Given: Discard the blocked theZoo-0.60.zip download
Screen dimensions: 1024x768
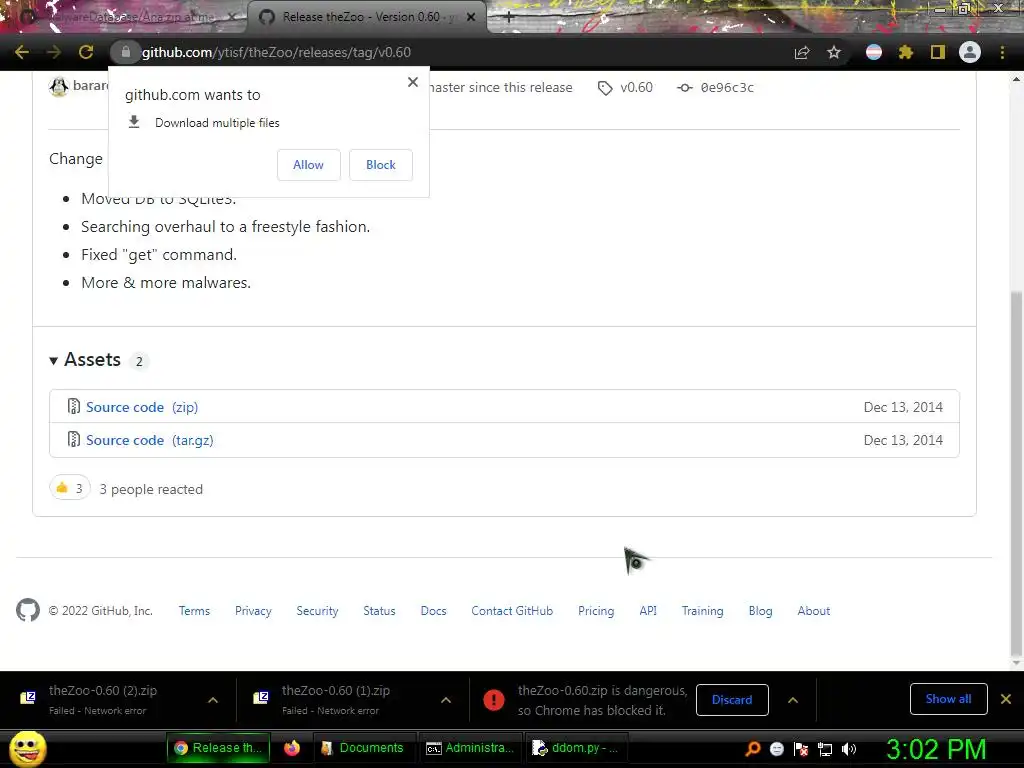Looking at the screenshot, I should point(732,700).
